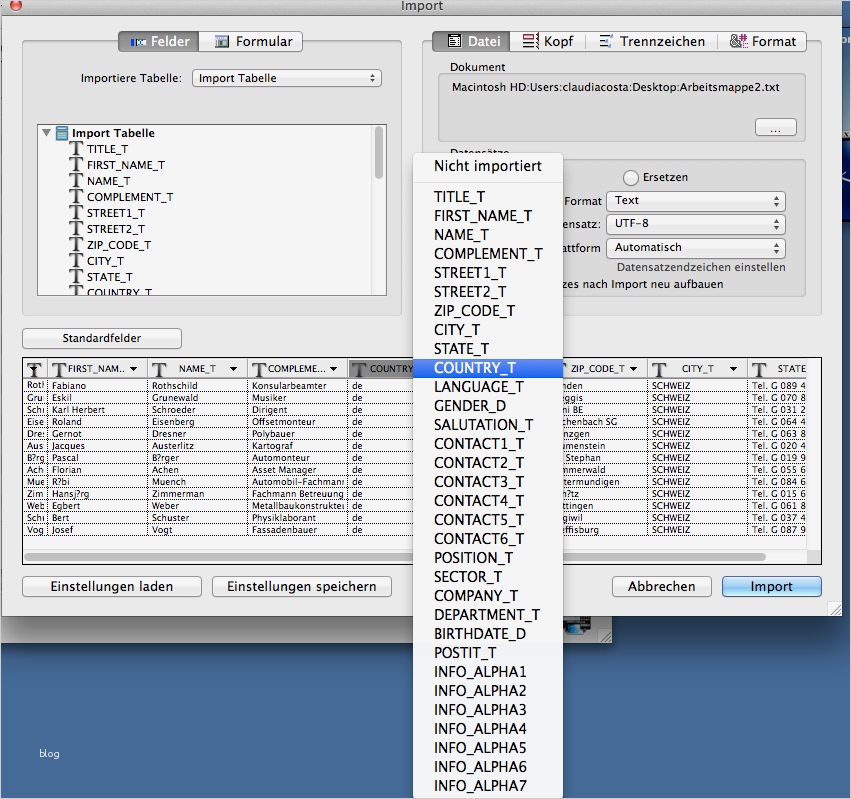
Task: Choose CONTACT1_T in the popup menu
Action: pos(487,444)
